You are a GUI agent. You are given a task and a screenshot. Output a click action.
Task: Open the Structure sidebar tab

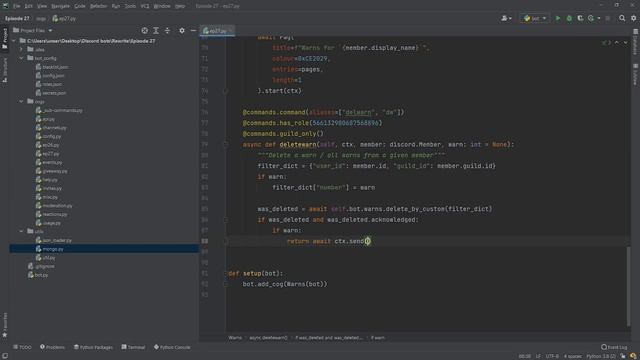pyautogui.click(x=4, y=70)
